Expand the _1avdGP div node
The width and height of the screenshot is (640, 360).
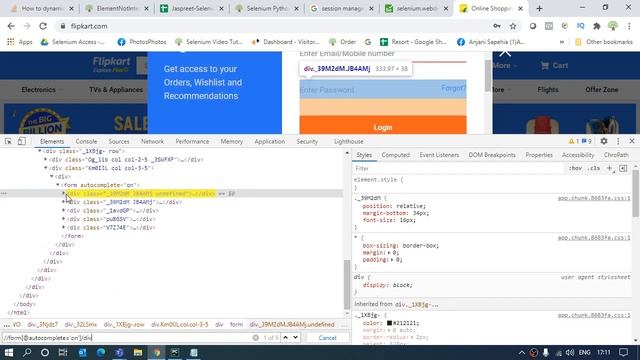point(63,211)
